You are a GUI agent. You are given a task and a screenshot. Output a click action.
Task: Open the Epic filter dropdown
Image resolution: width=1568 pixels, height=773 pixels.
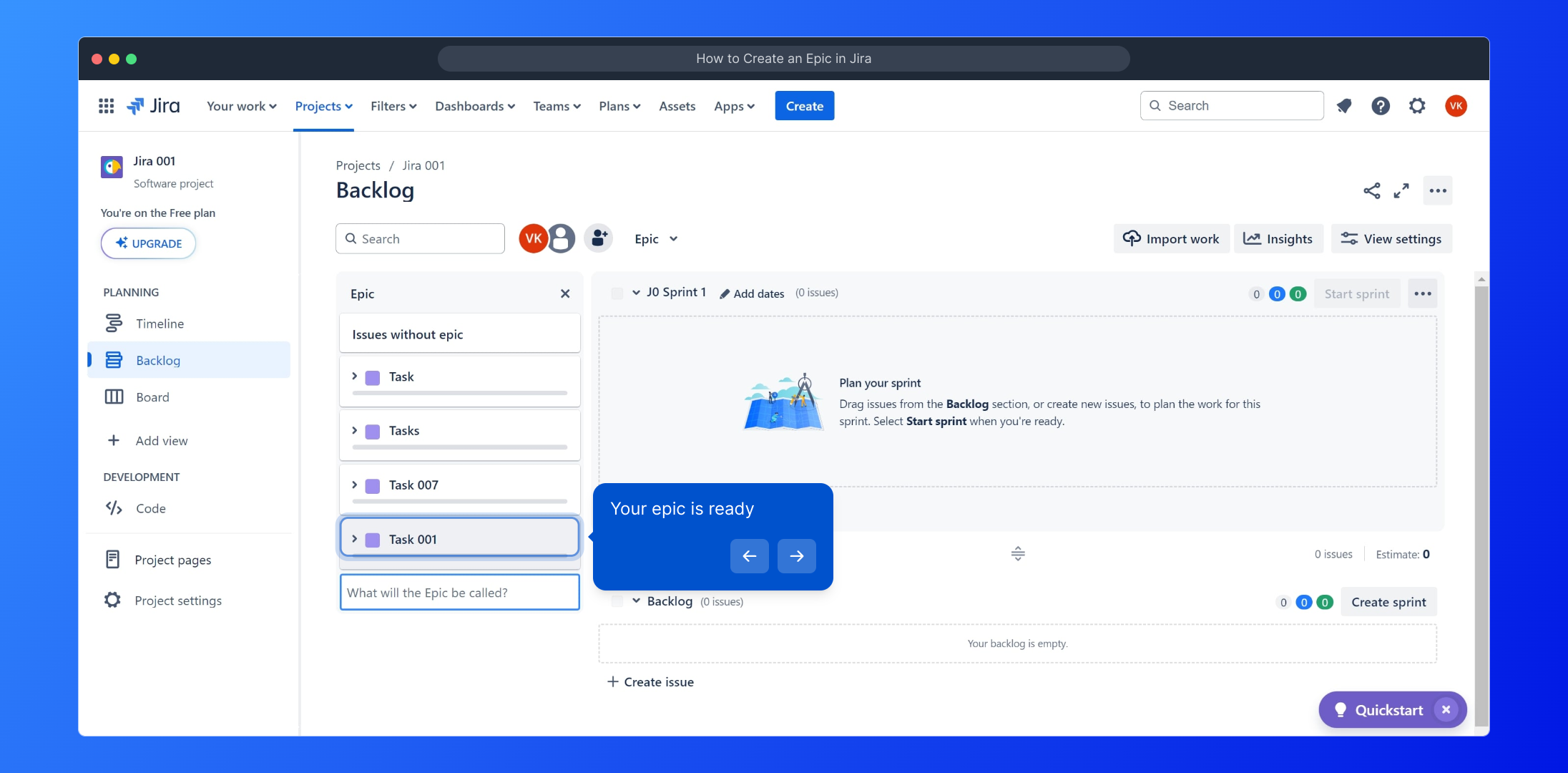[x=656, y=239]
